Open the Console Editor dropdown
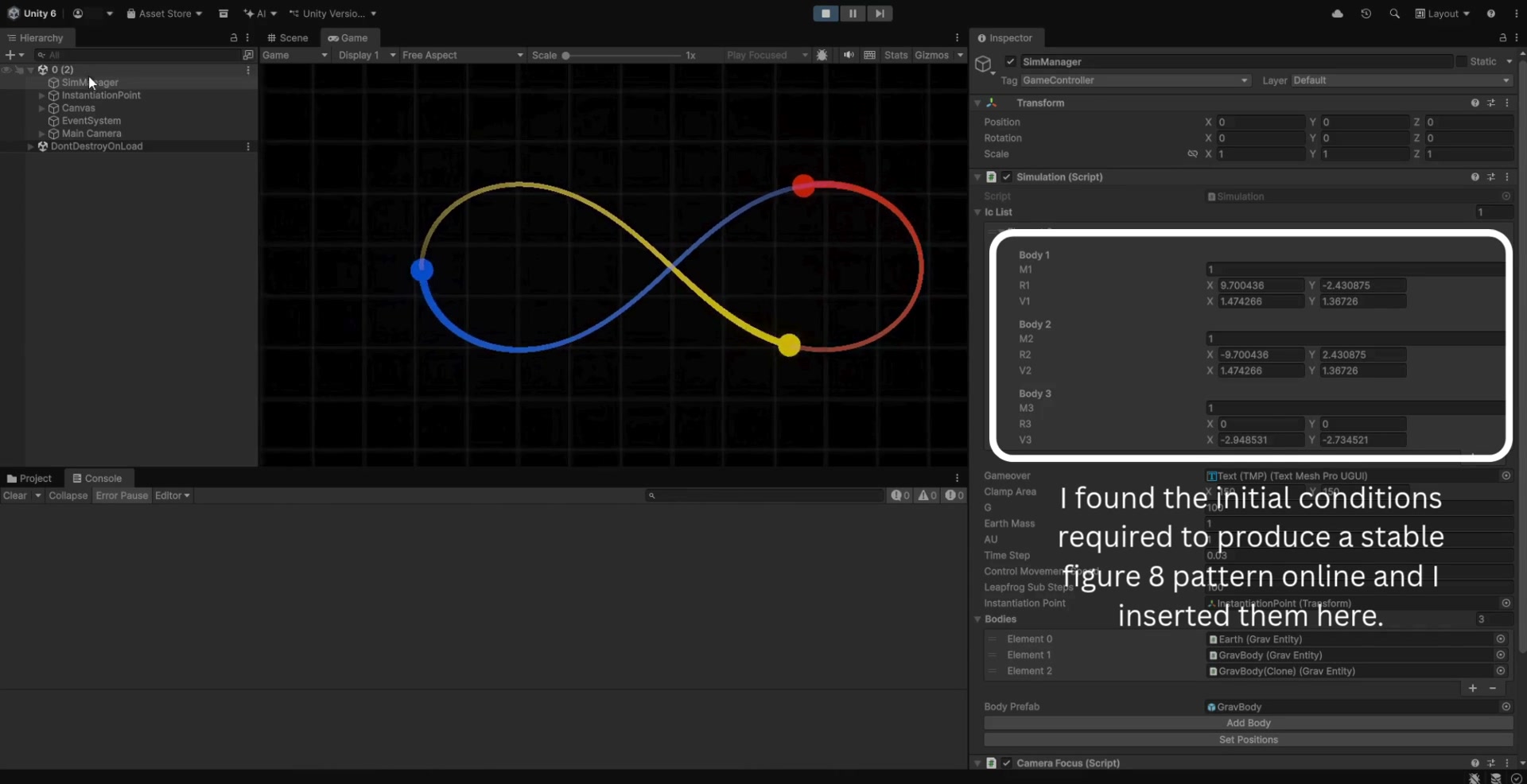This screenshot has width=1527, height=784. pyautogui.click(x=173, y=496)
